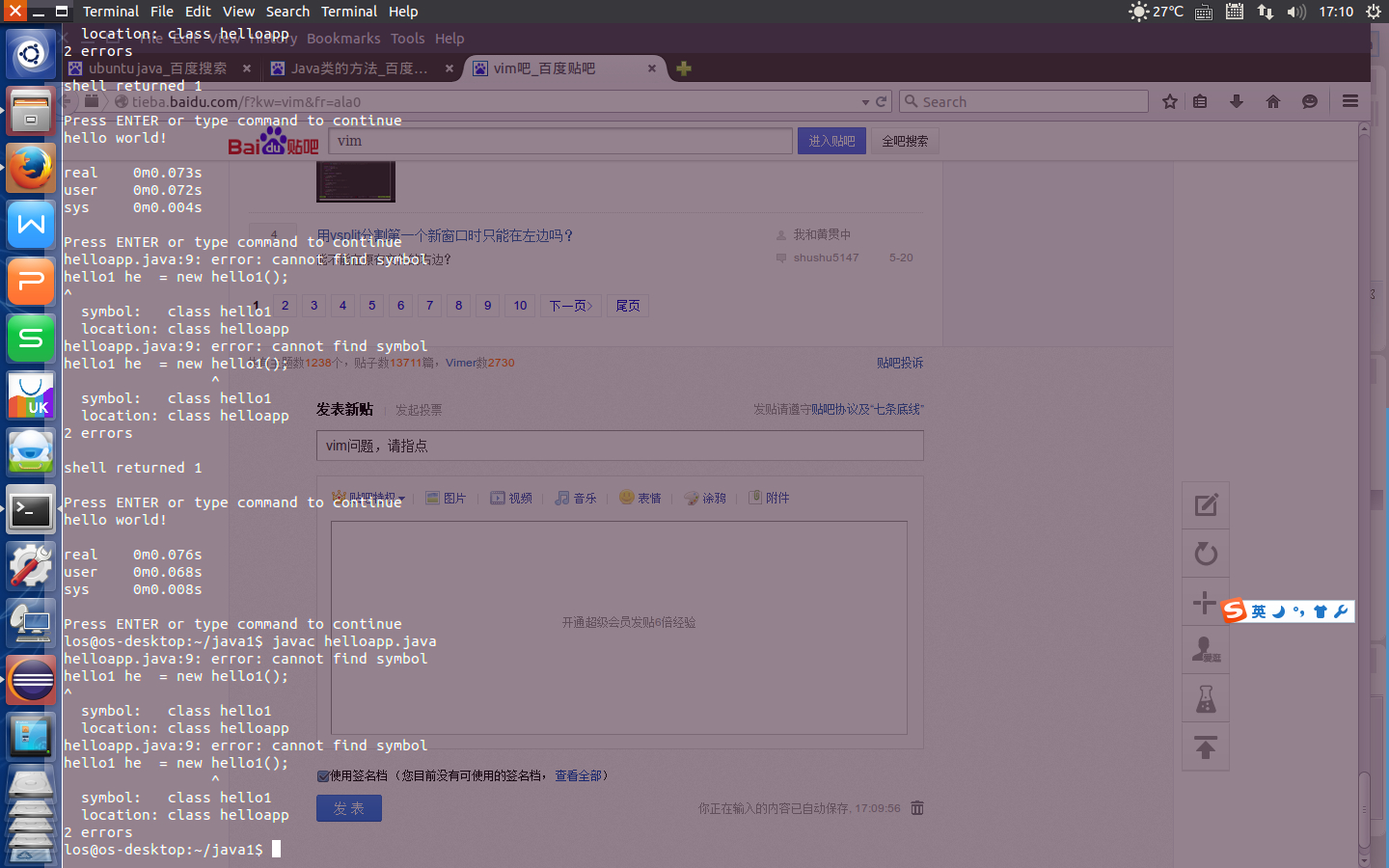Open System Settings wrench-and-gear launcher icon
This screenshot has width=1389, height=868.
(31, 566)
